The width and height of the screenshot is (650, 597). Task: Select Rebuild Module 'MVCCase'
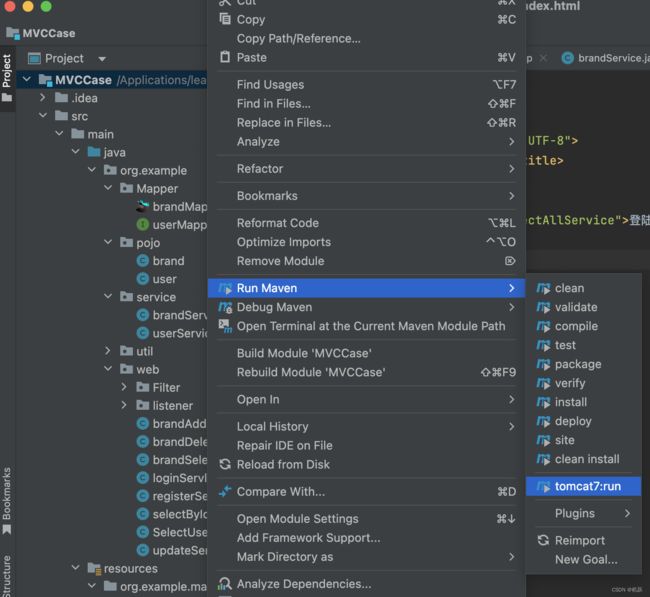(x=366, y=372)
